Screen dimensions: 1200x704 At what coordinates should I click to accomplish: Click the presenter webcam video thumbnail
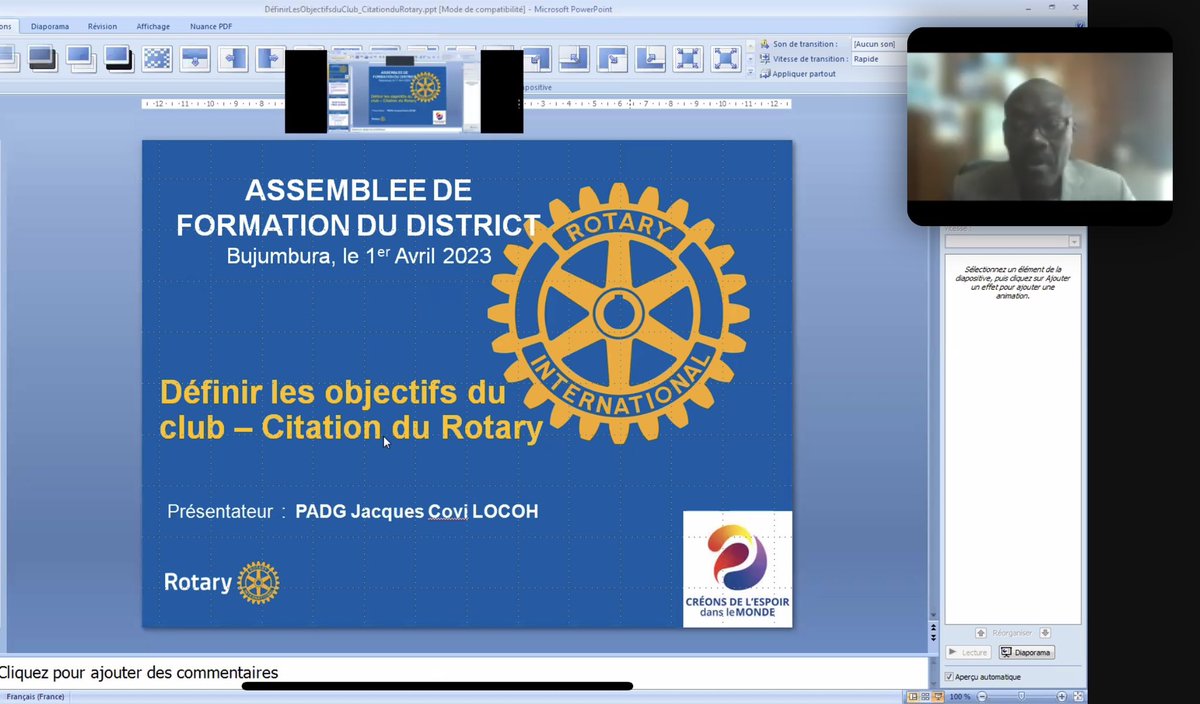1040,127
